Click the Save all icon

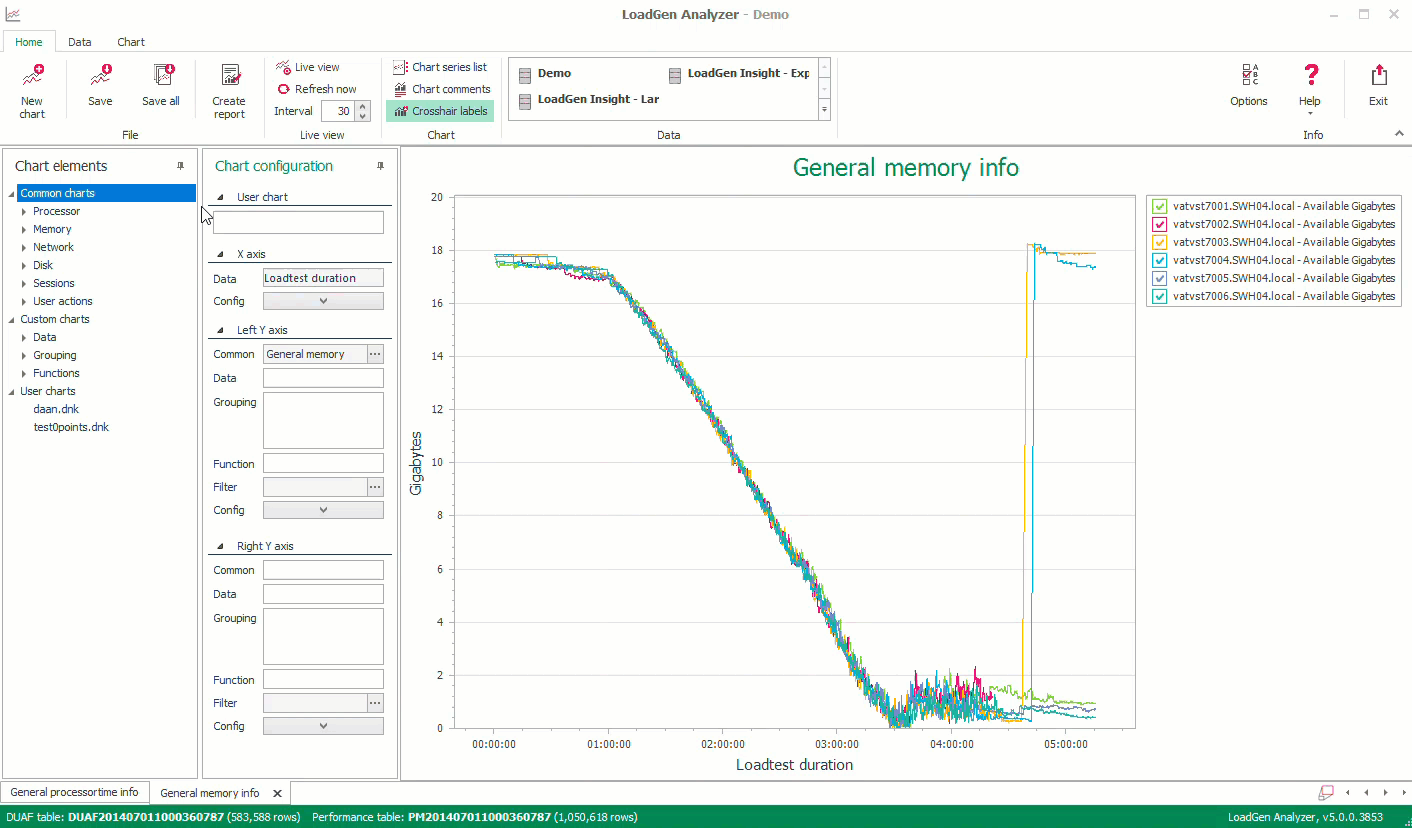(161, 78)
